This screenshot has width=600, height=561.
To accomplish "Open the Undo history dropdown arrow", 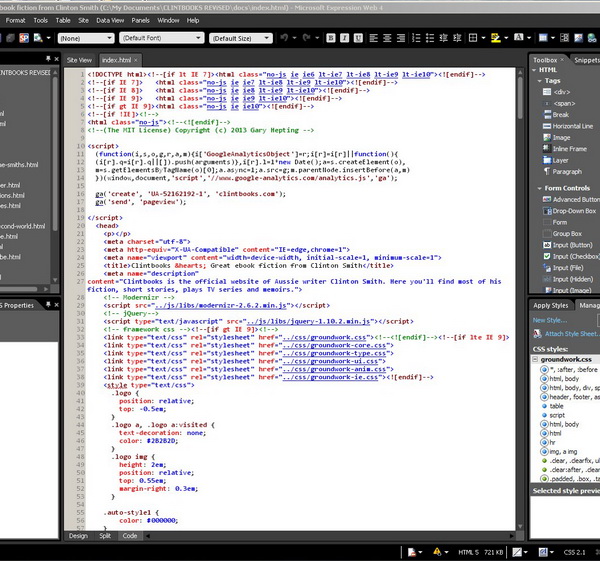I will click(294, 38).
